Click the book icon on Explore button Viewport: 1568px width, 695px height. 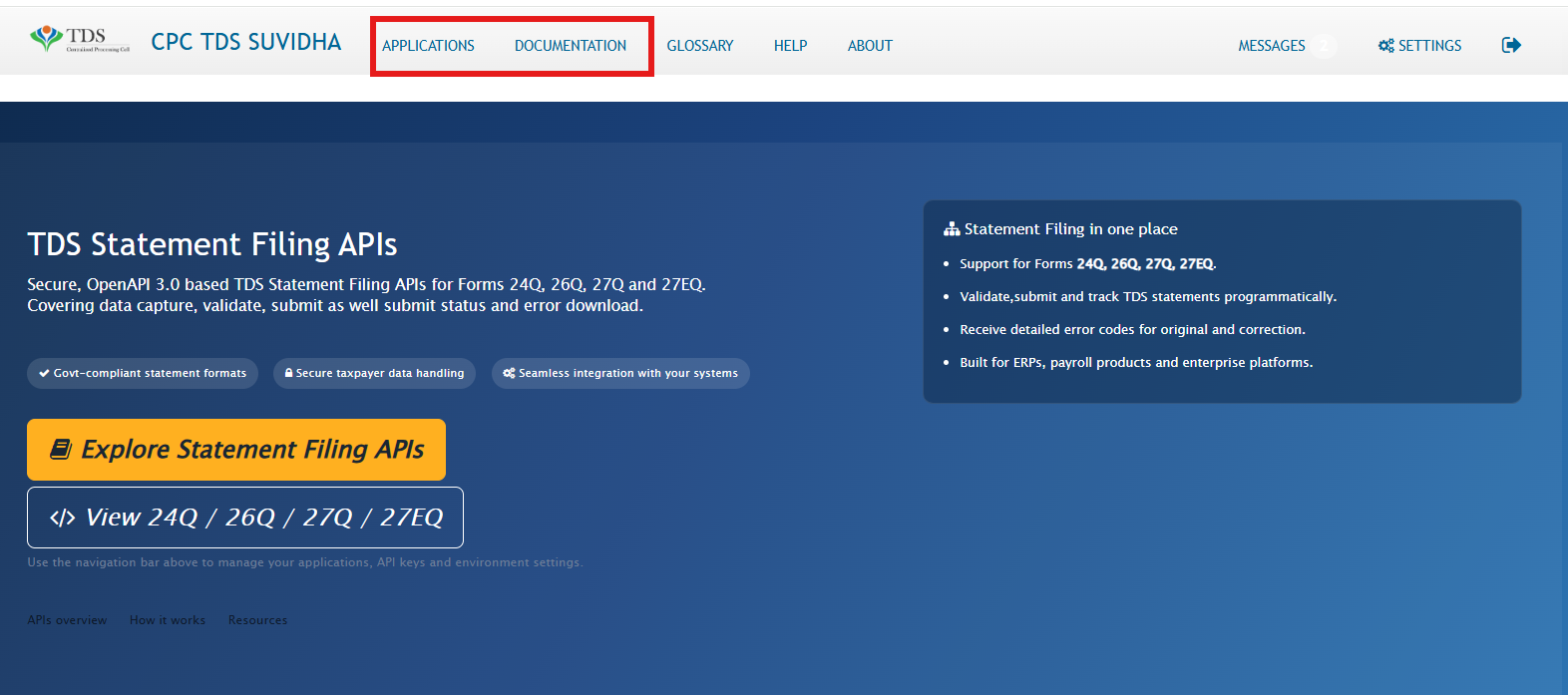pos(61,450)
